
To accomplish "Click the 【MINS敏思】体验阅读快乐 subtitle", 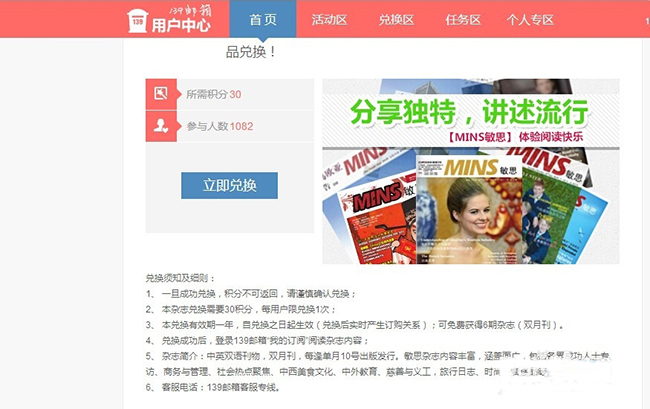I will pyautogui.click(x=515, y=137).
